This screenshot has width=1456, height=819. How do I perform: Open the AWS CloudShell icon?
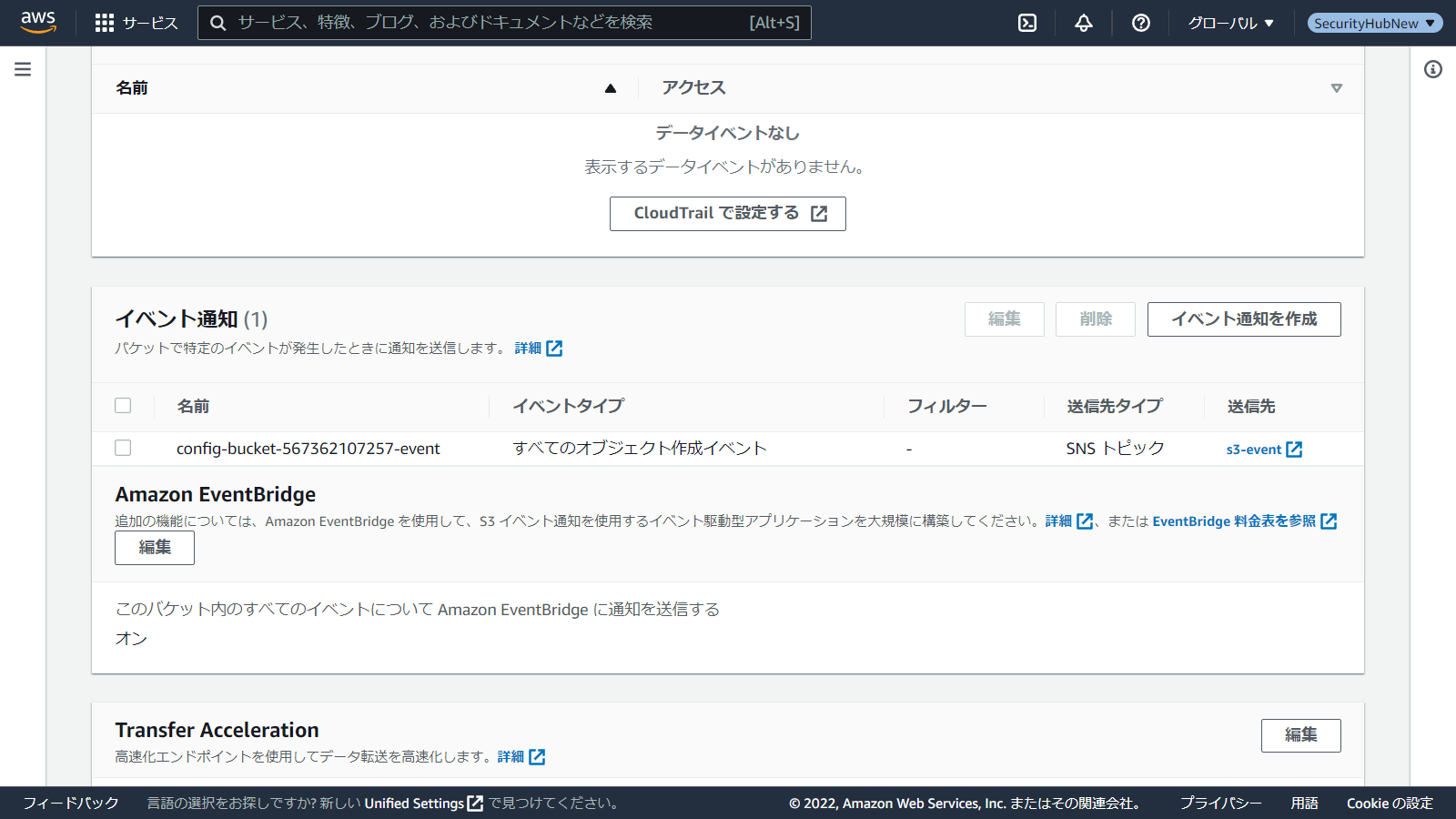point(1027,23)
